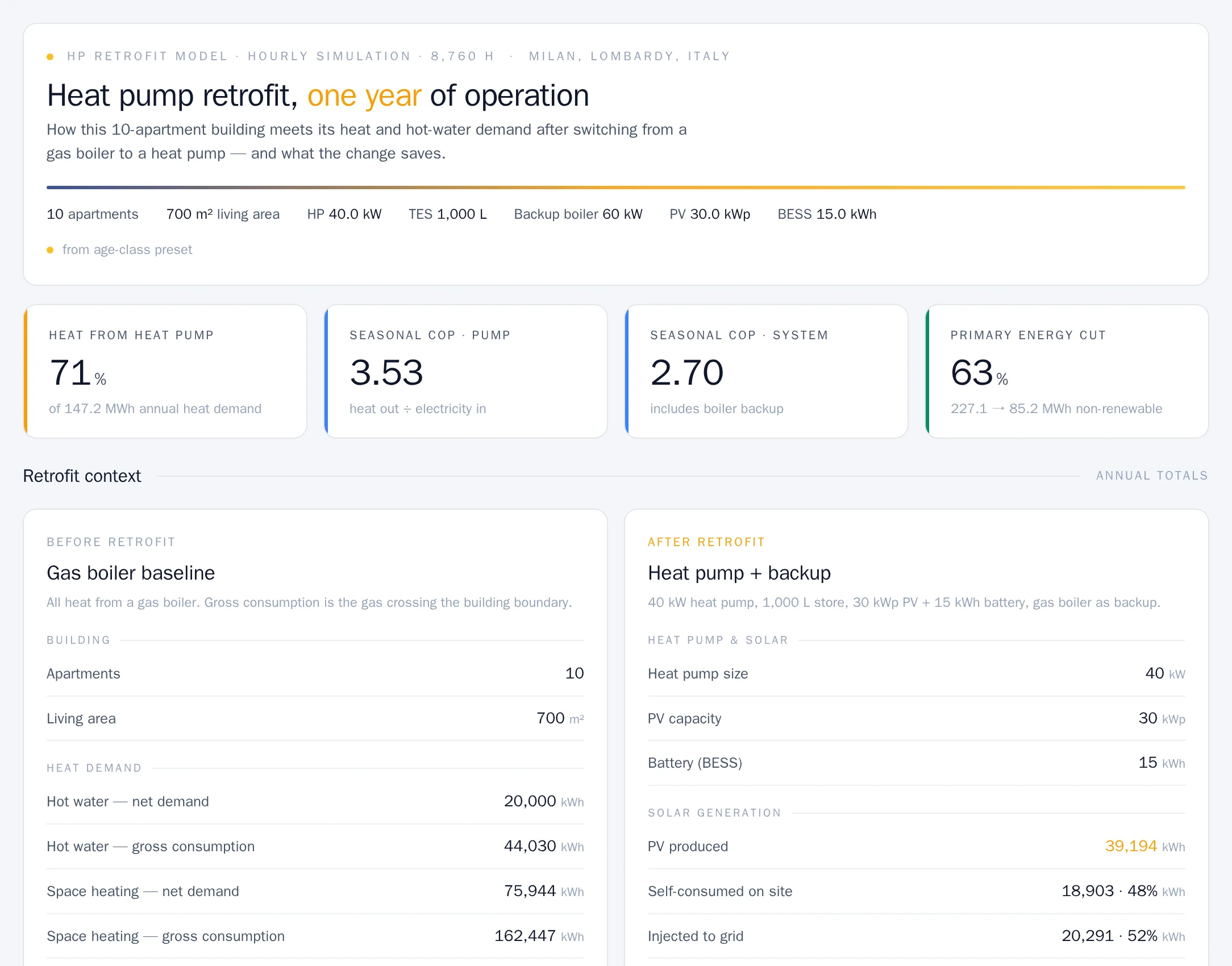Screen dimensions: 1232x966
Task: Select the Apartments row value 10
Action: coord(575,673)
